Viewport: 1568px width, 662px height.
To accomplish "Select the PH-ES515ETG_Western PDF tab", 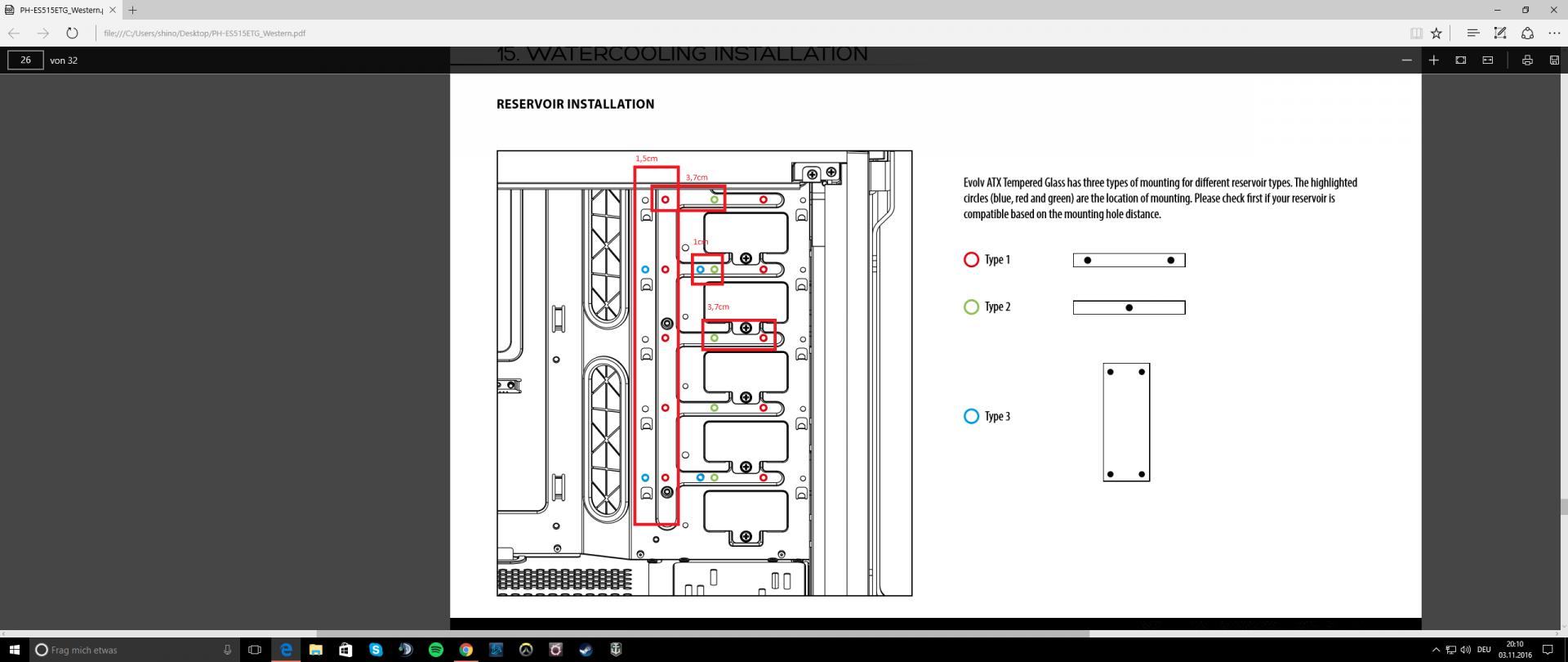I will tap(61, 10).
